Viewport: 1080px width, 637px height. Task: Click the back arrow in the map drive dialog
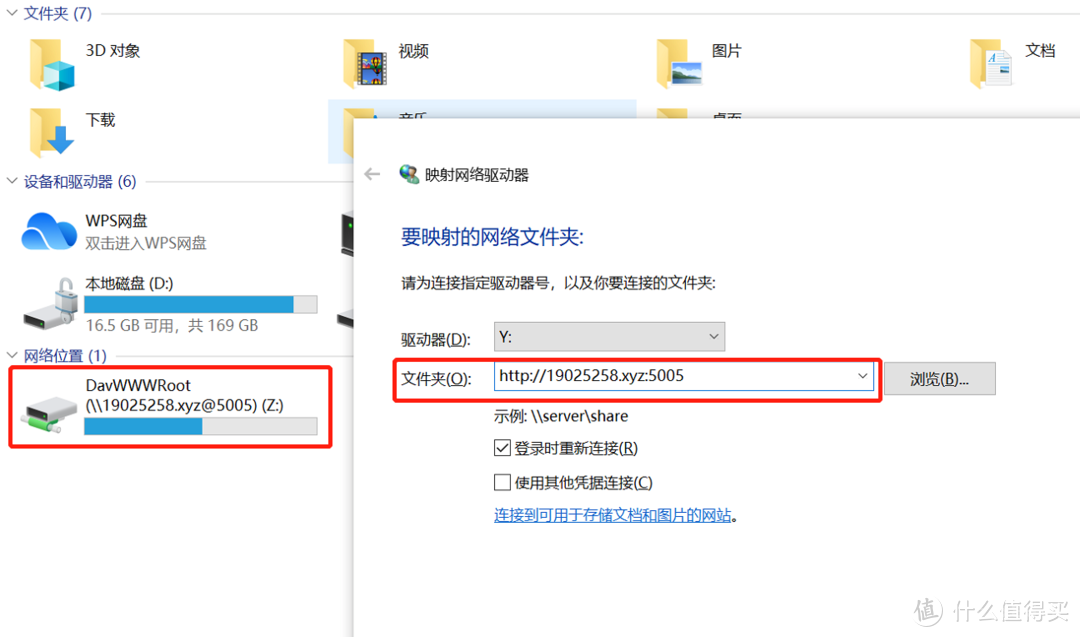(x=373, y=174)
